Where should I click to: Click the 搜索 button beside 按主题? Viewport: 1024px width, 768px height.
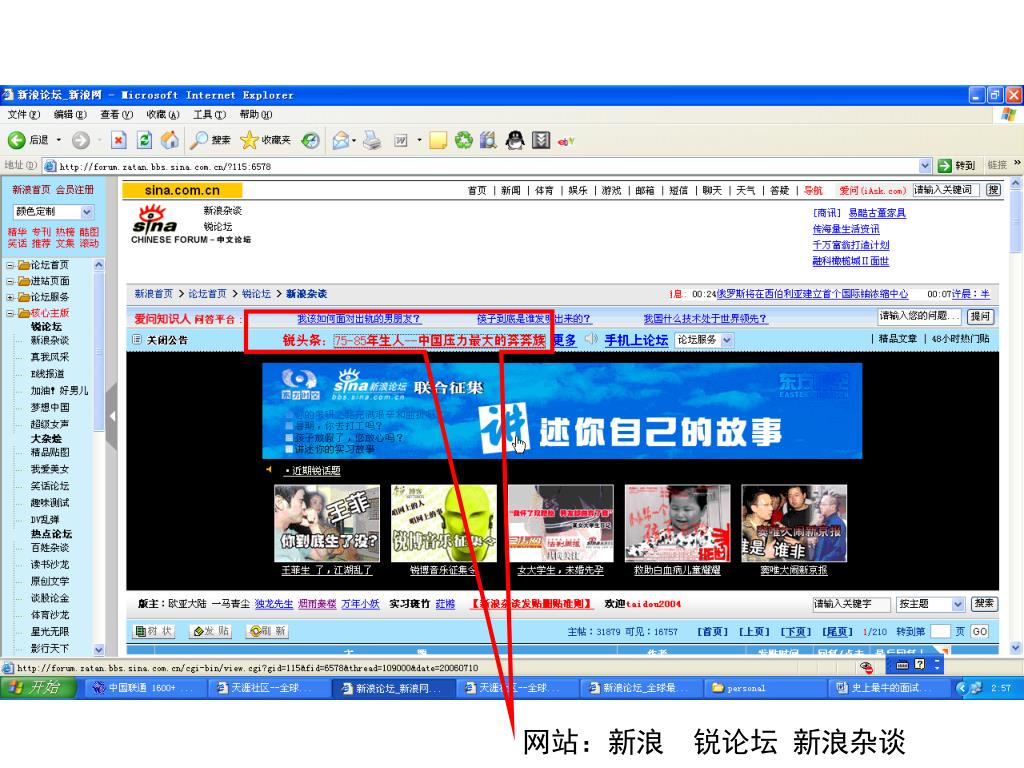tap(984, 603)
